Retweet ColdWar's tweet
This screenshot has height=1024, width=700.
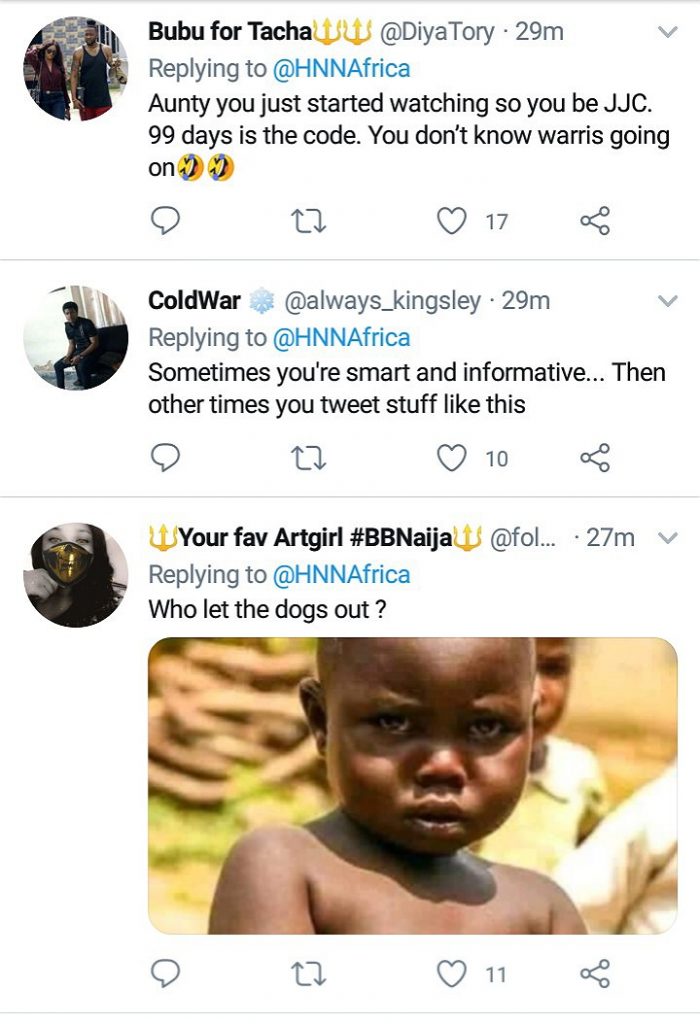coord(307,458)
